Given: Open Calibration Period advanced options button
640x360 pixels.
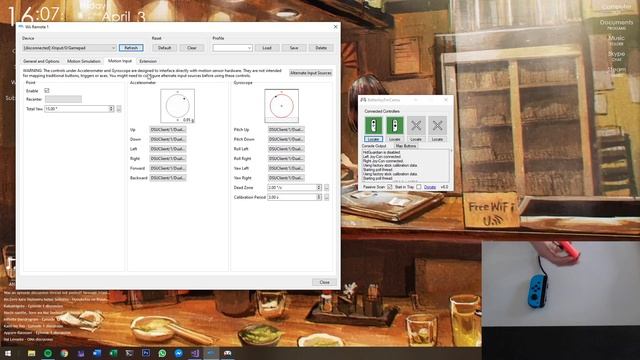Looking at the screenshot, I should (327, 197).
